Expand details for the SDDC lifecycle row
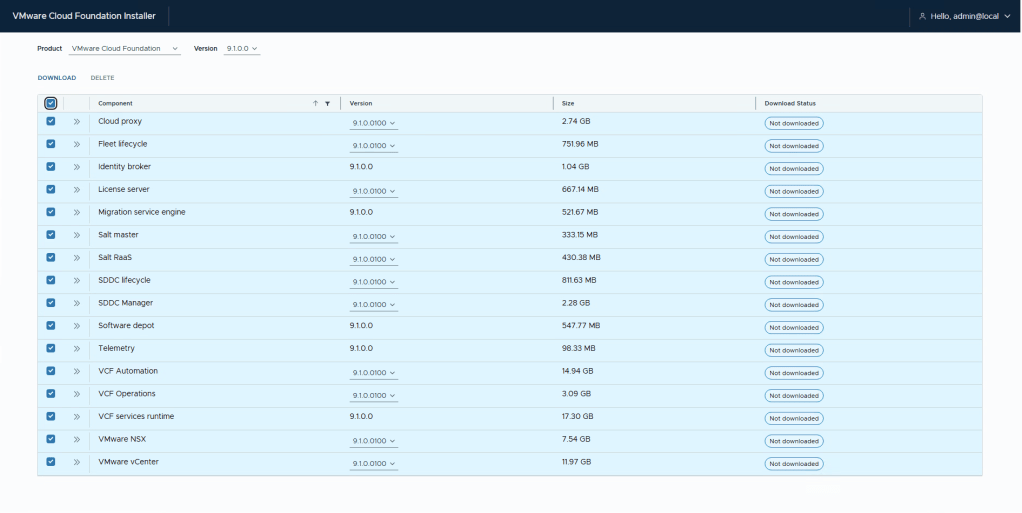Screen dimensions: 1022x513 click(76, 281)
